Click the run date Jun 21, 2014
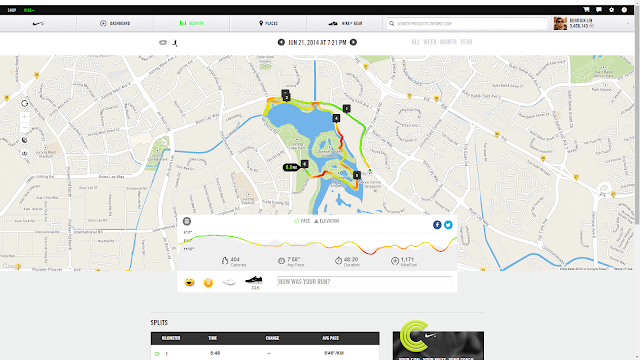Viewport: 640px width, 360px height. pos(317,42)
